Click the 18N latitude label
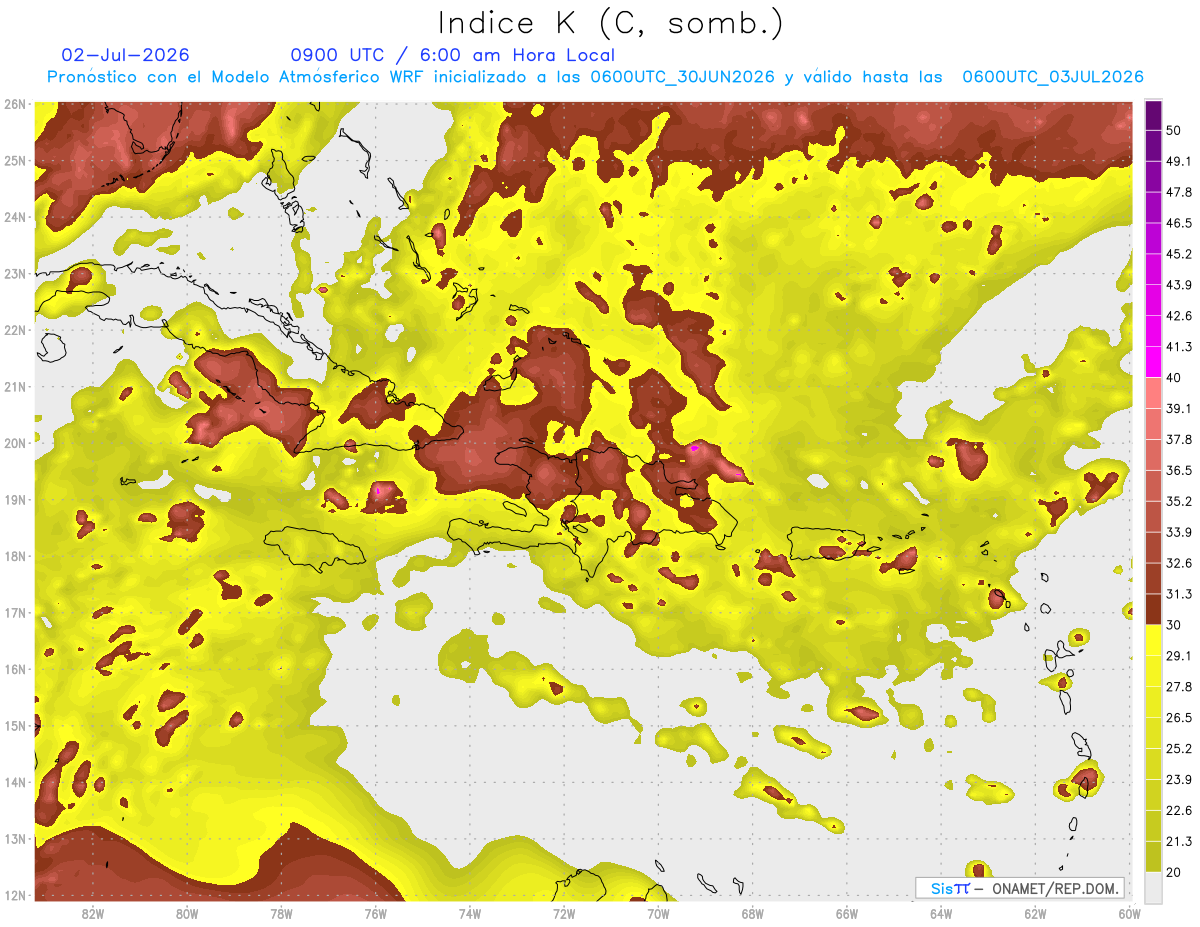Viewport: 1200px width, 927px height. tap(15, 556)
